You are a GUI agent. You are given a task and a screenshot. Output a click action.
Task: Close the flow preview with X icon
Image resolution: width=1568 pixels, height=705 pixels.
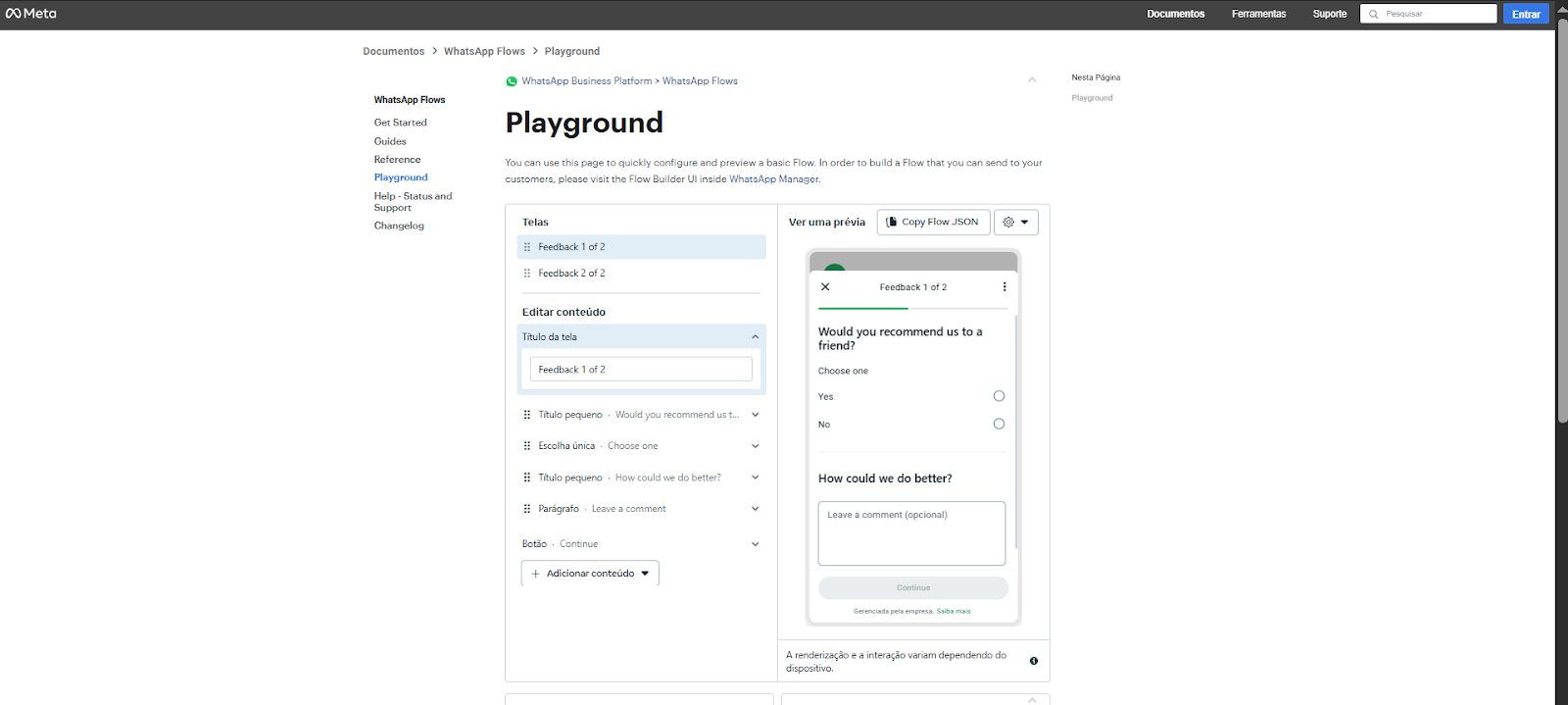(825, 287)
